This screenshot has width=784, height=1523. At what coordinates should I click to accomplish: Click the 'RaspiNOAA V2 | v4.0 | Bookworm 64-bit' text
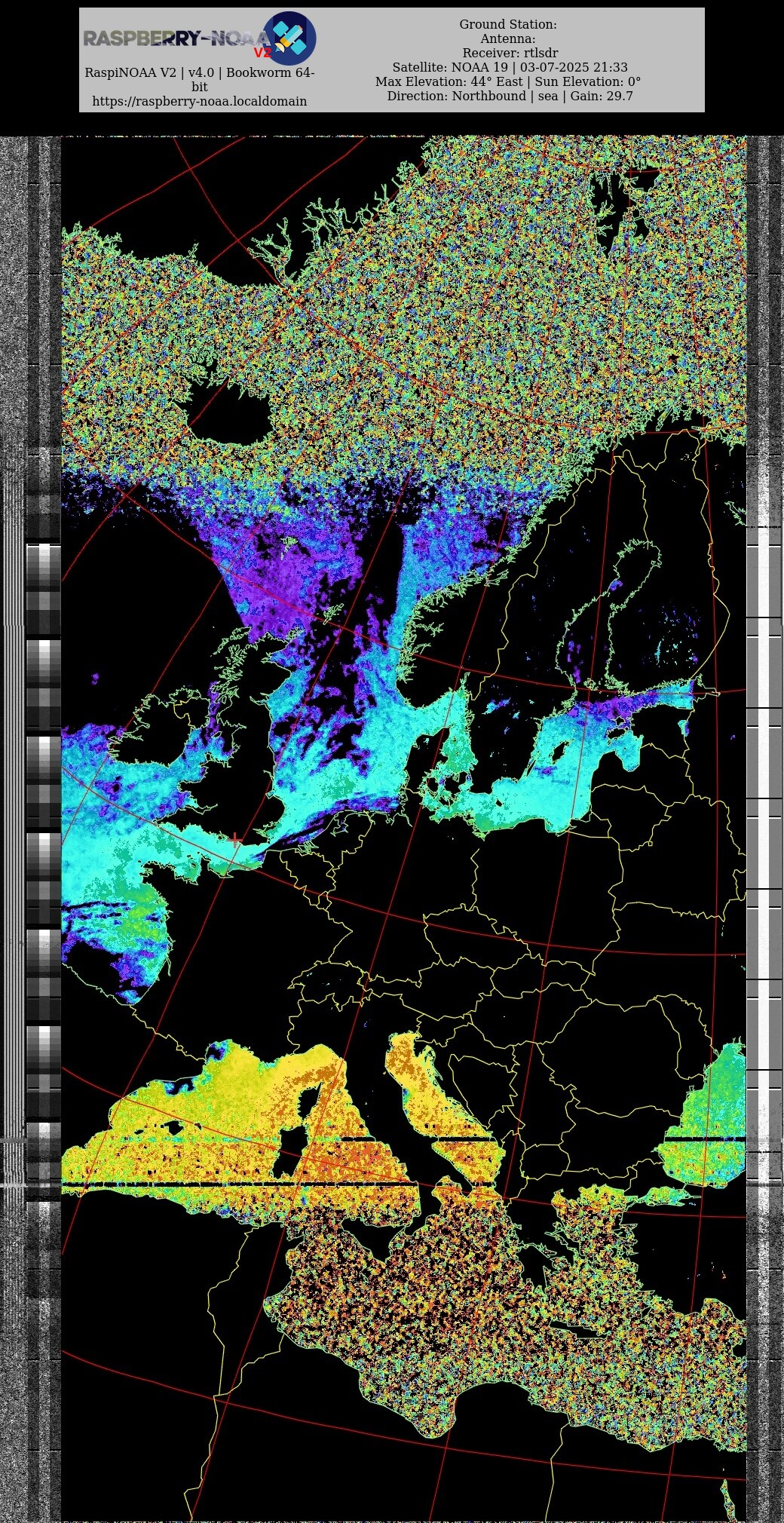click(x=200, y=79)
